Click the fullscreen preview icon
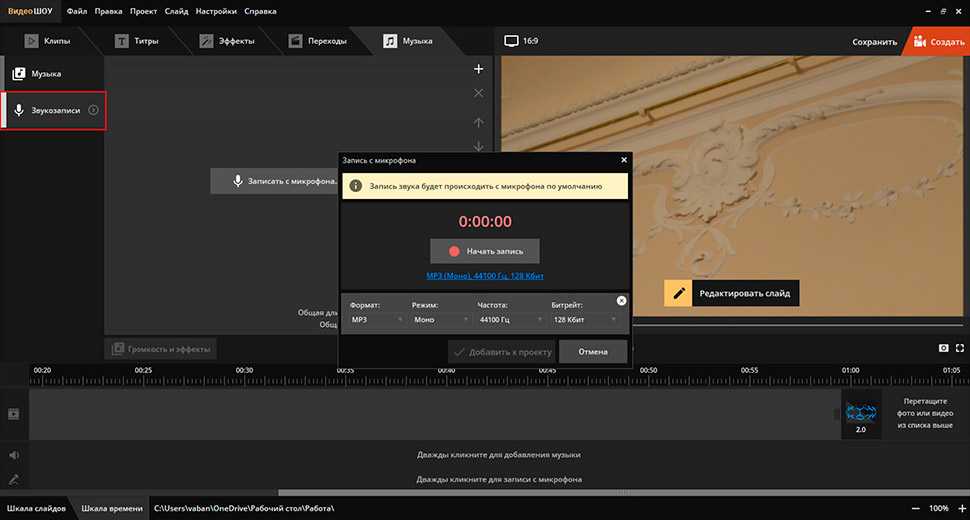This screenshot has height=520, width=970. point(960,348)
